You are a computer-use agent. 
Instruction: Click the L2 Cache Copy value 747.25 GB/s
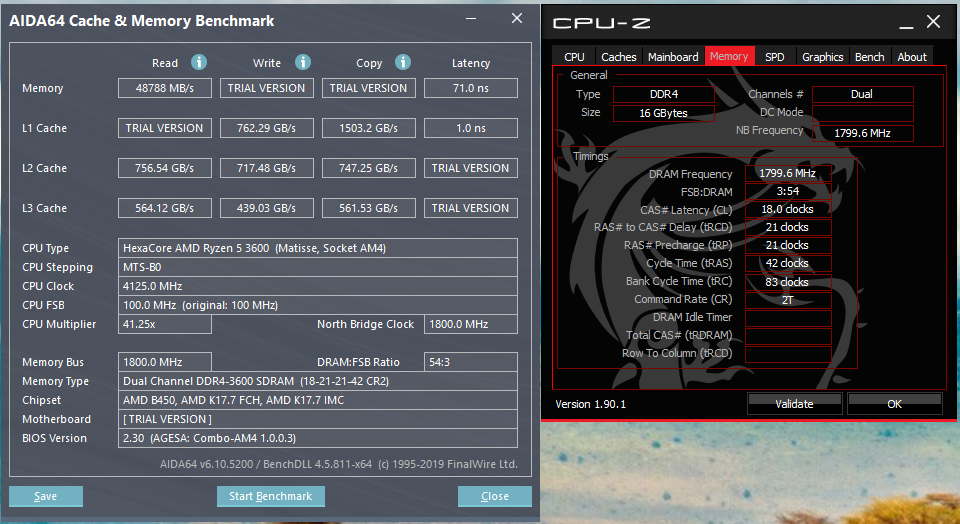[x=369, y=168]
